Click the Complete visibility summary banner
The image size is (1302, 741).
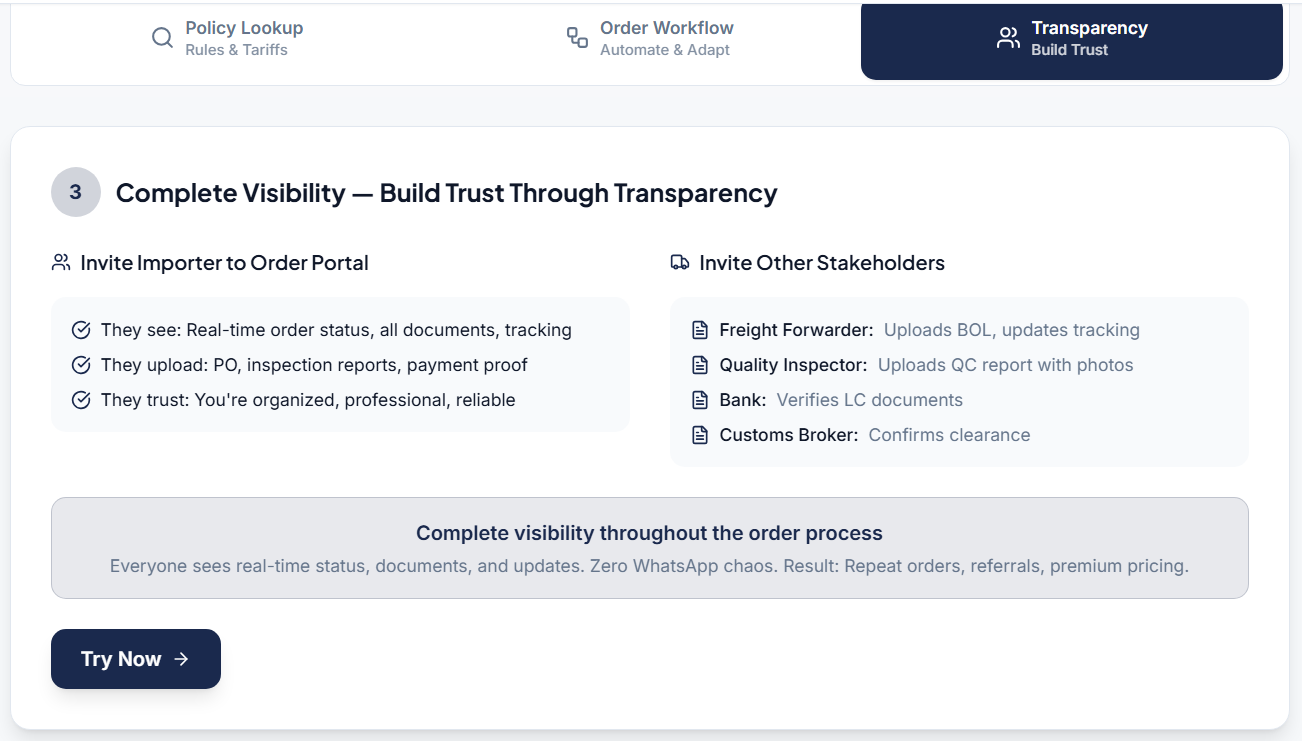pos(650,548)
